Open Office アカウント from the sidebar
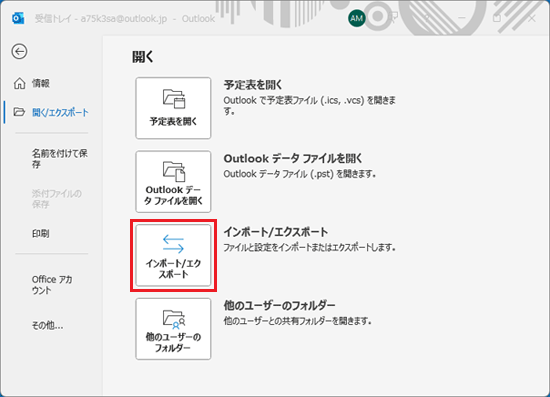550x397 pixels. [x=52, y=285]
